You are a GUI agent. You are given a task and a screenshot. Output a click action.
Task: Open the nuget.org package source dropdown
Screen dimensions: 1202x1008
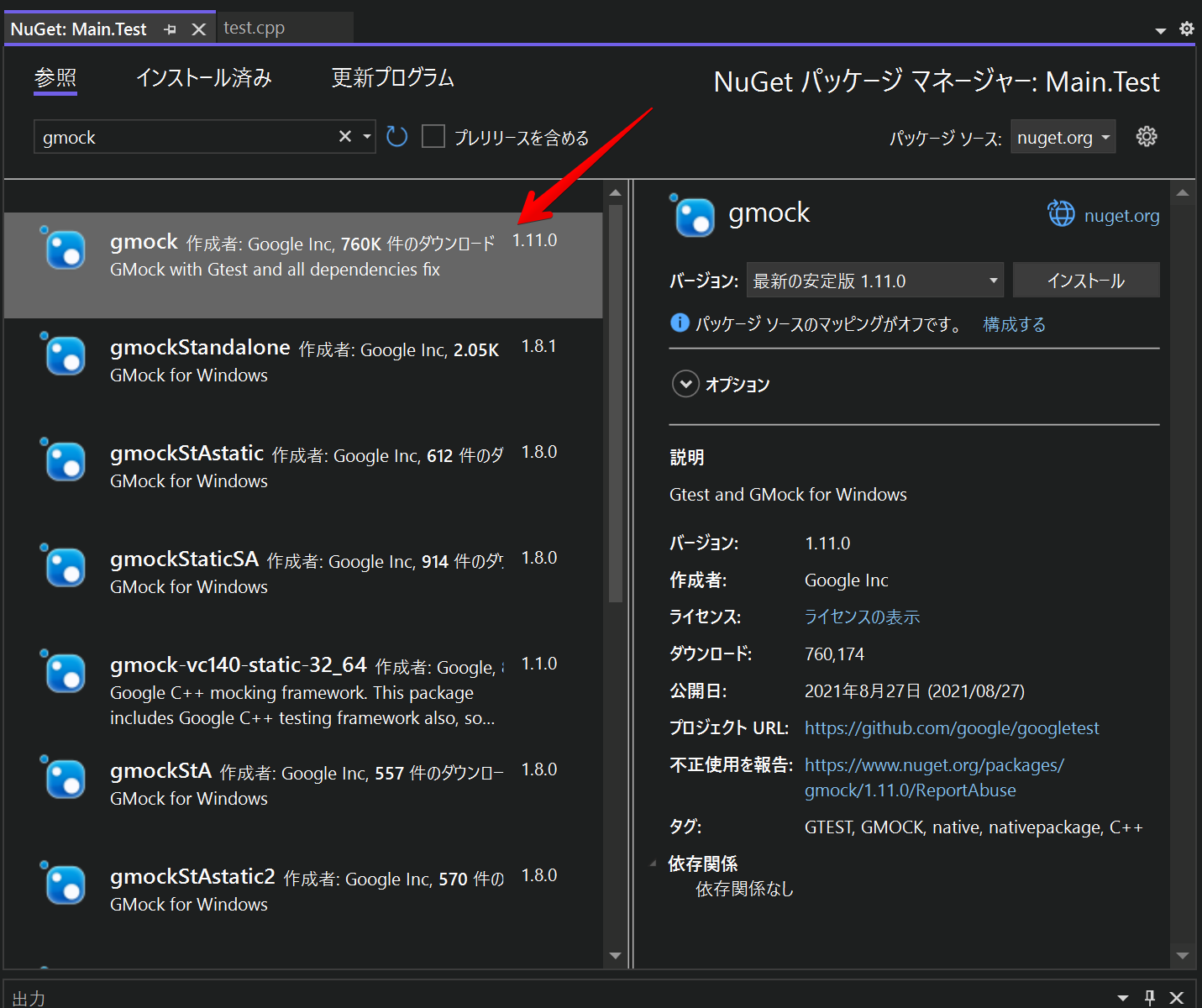[1063, 136]
